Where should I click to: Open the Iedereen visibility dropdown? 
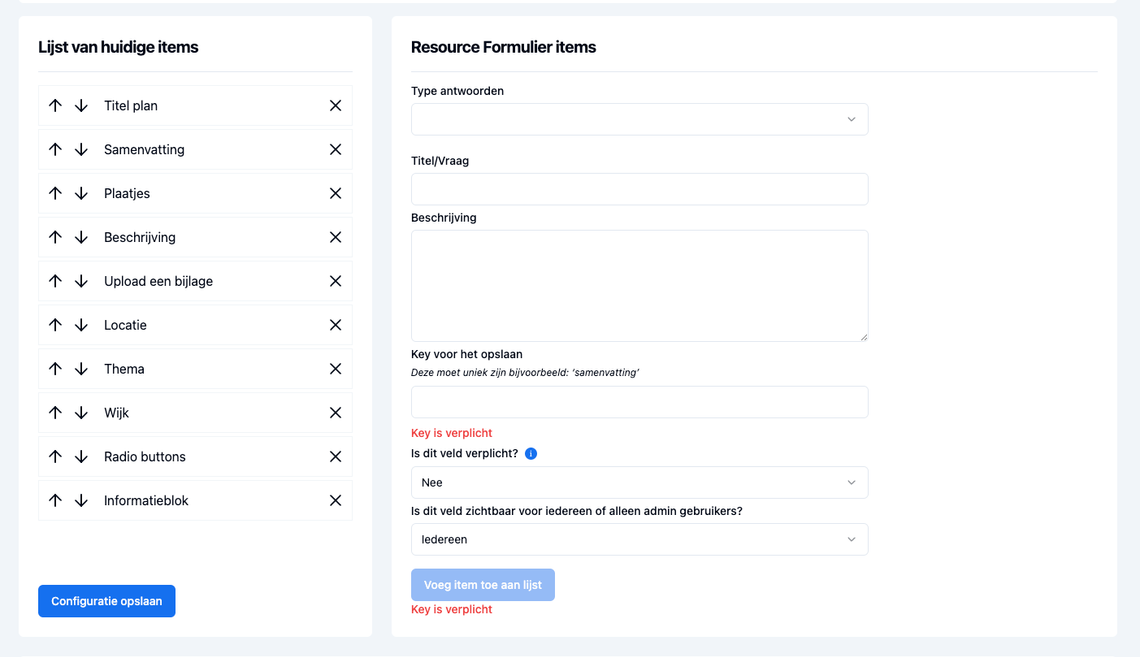[639, 539]
